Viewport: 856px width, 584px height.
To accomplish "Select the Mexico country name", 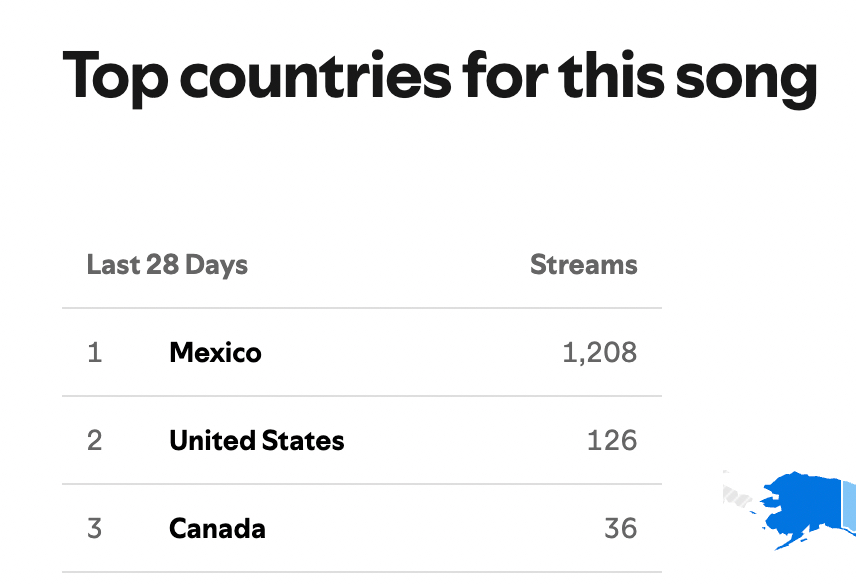I will coord(215,353).
